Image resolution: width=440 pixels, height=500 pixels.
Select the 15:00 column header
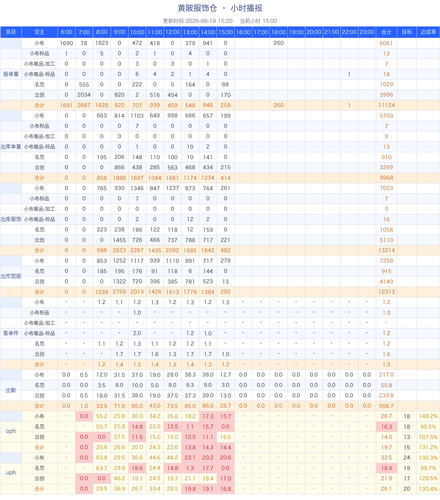[x=225, y=32]
